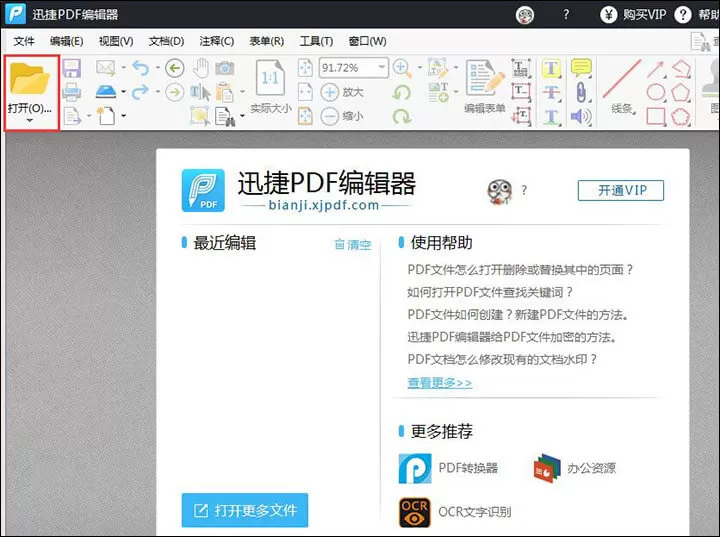
Task: Open the 文档(D) menu
Action: coord(166,41)
